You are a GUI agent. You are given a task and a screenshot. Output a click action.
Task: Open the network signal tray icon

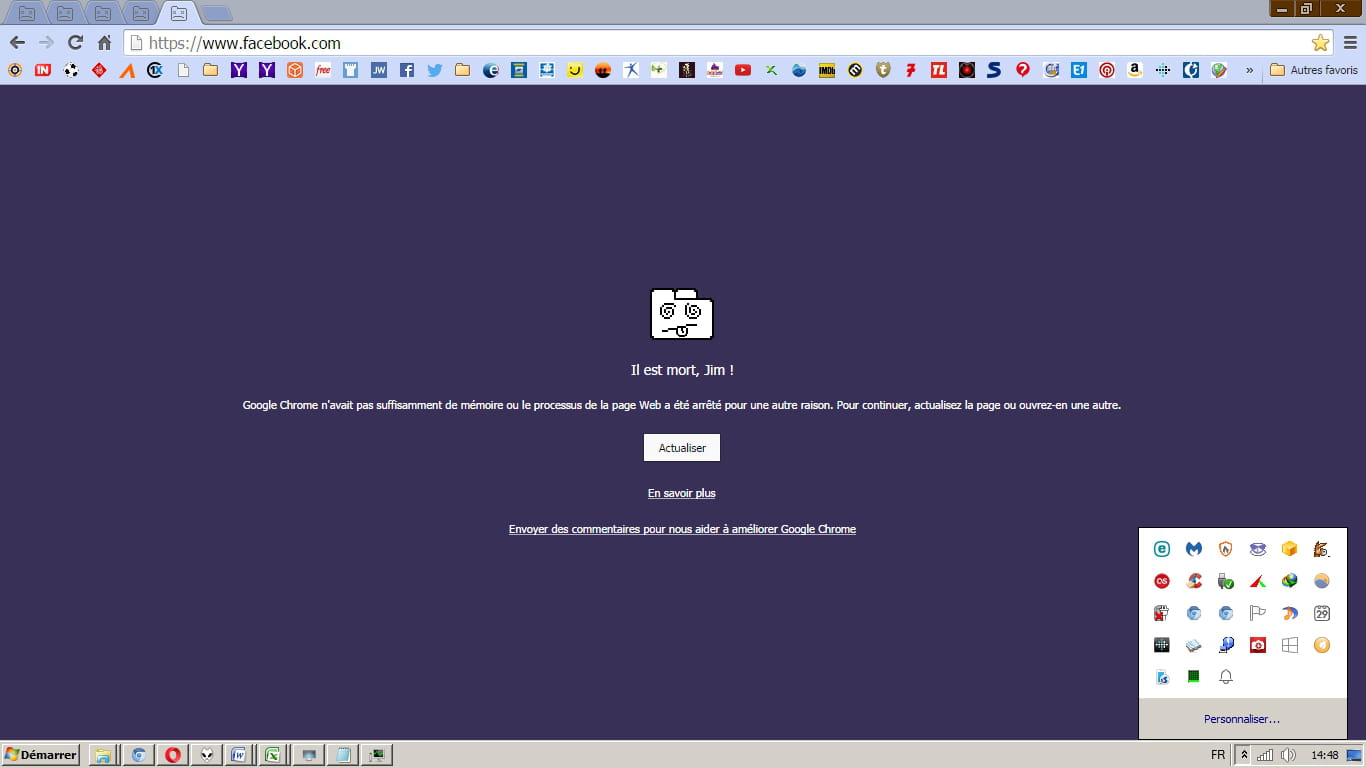(x=1265, y=755)
